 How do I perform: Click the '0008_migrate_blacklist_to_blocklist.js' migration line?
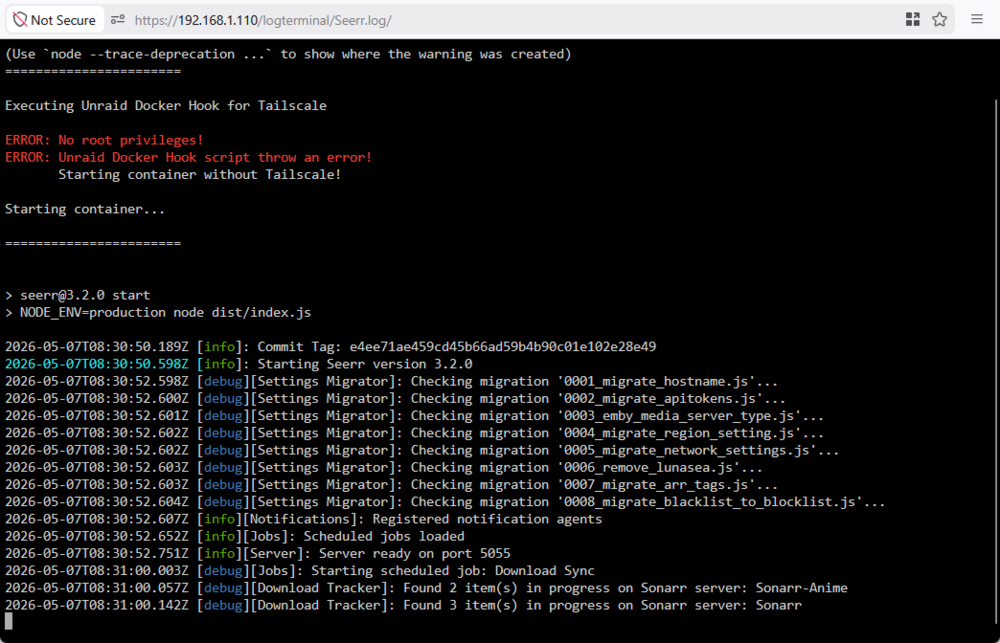445,501
